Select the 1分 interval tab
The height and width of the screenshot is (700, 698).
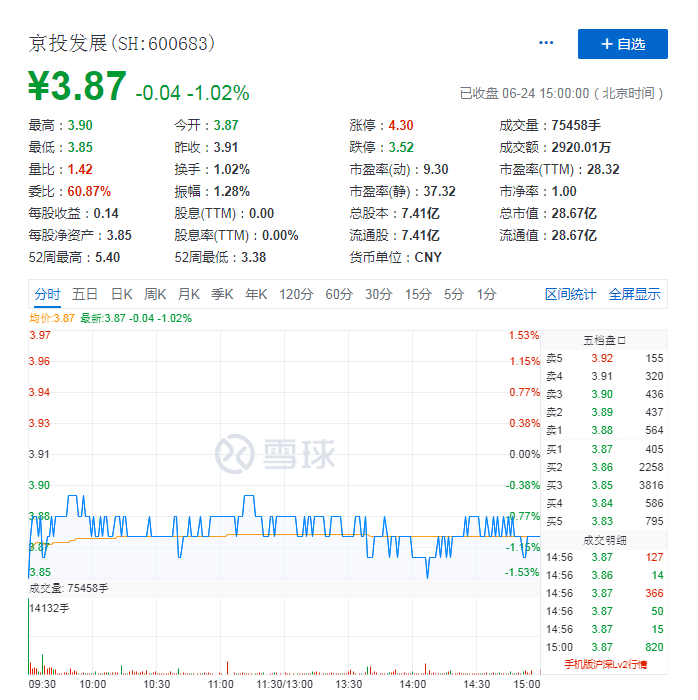click(x=486, y=294)
